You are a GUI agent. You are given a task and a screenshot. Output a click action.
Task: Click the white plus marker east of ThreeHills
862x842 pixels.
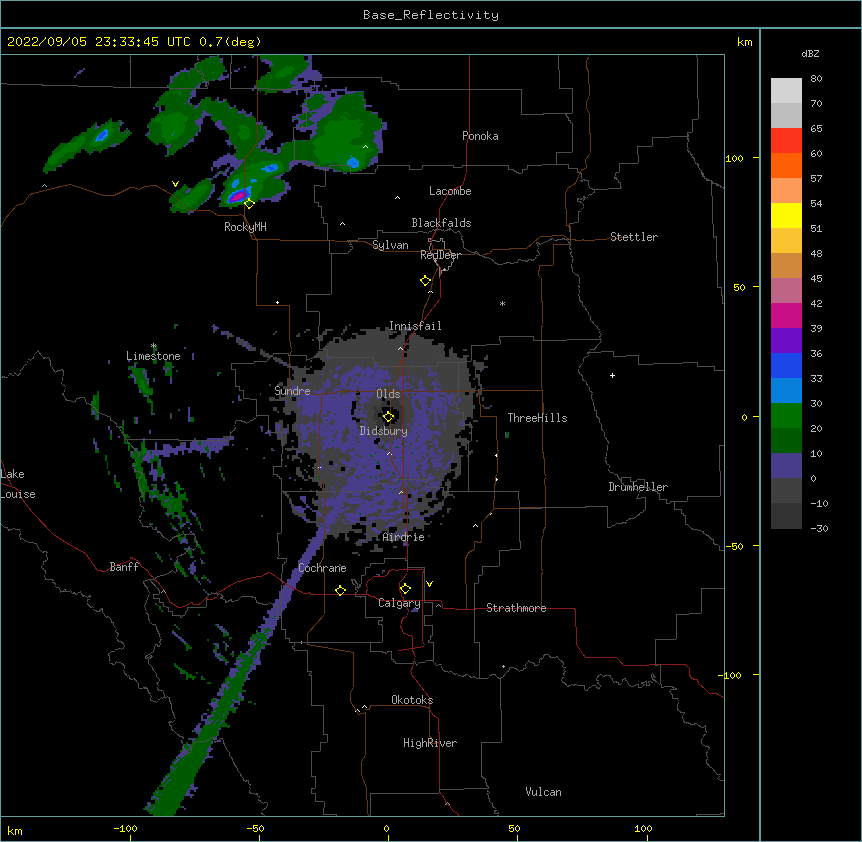coord(612,375)
